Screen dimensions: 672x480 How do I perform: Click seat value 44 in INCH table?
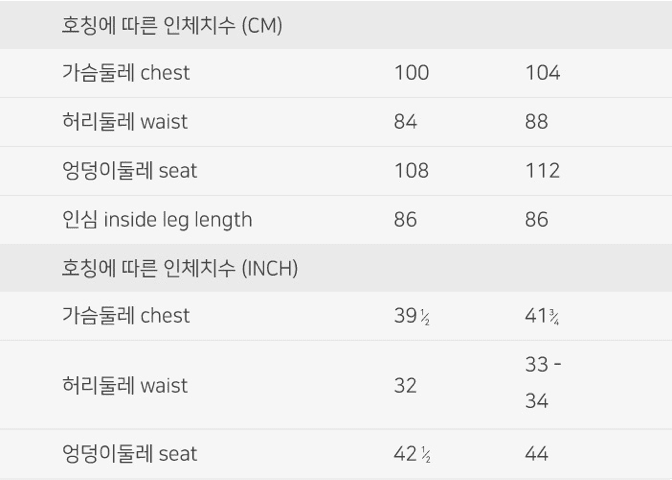point(537,453)
